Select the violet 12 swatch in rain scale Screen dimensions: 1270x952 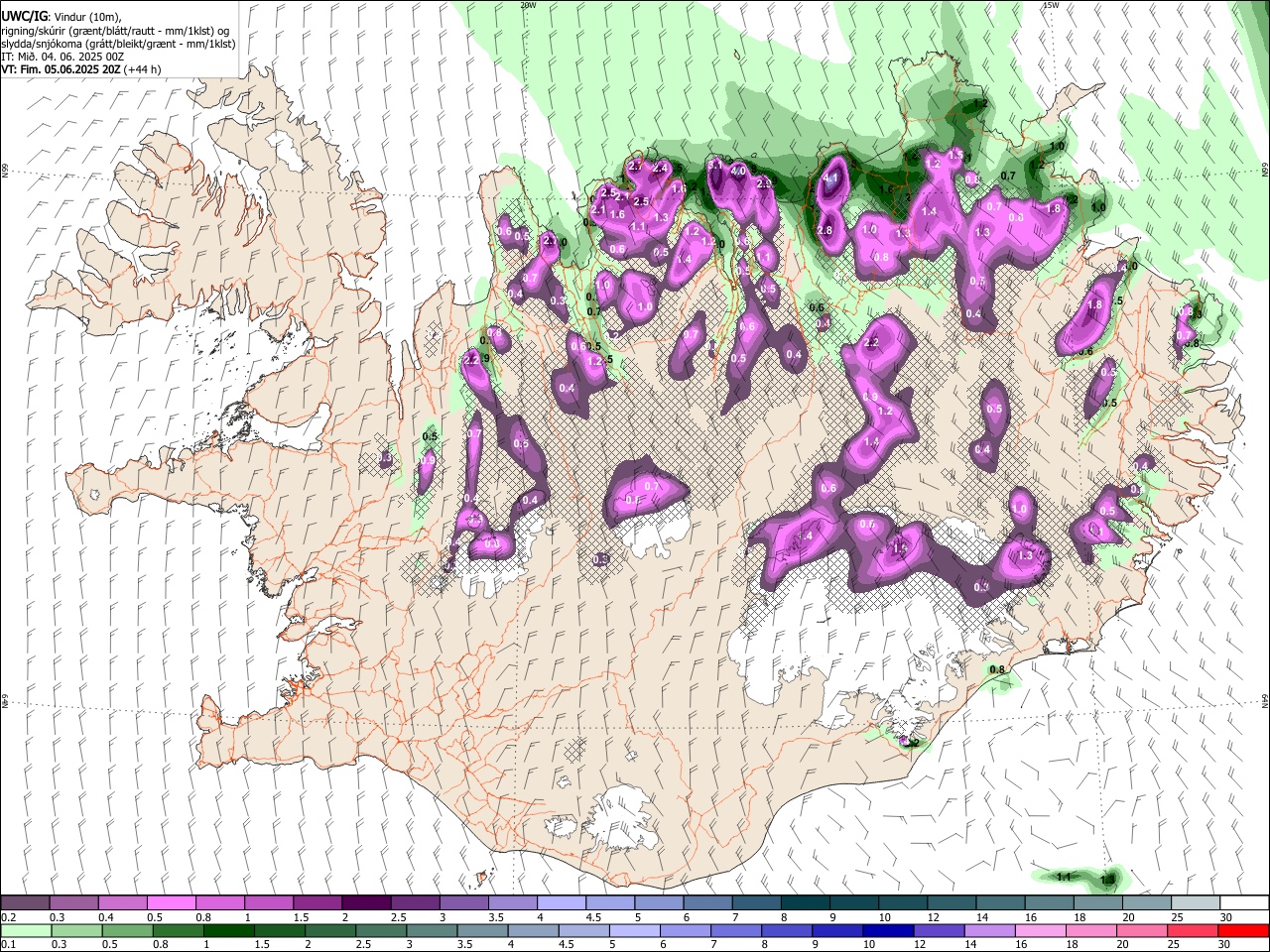pyautogui.click(x=938, y=930)
